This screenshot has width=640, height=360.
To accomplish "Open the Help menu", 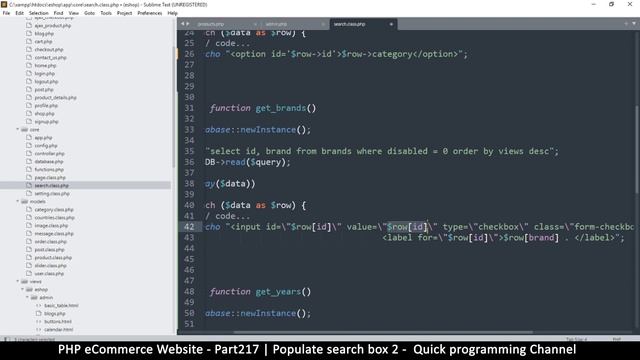I will pos(173,13).
